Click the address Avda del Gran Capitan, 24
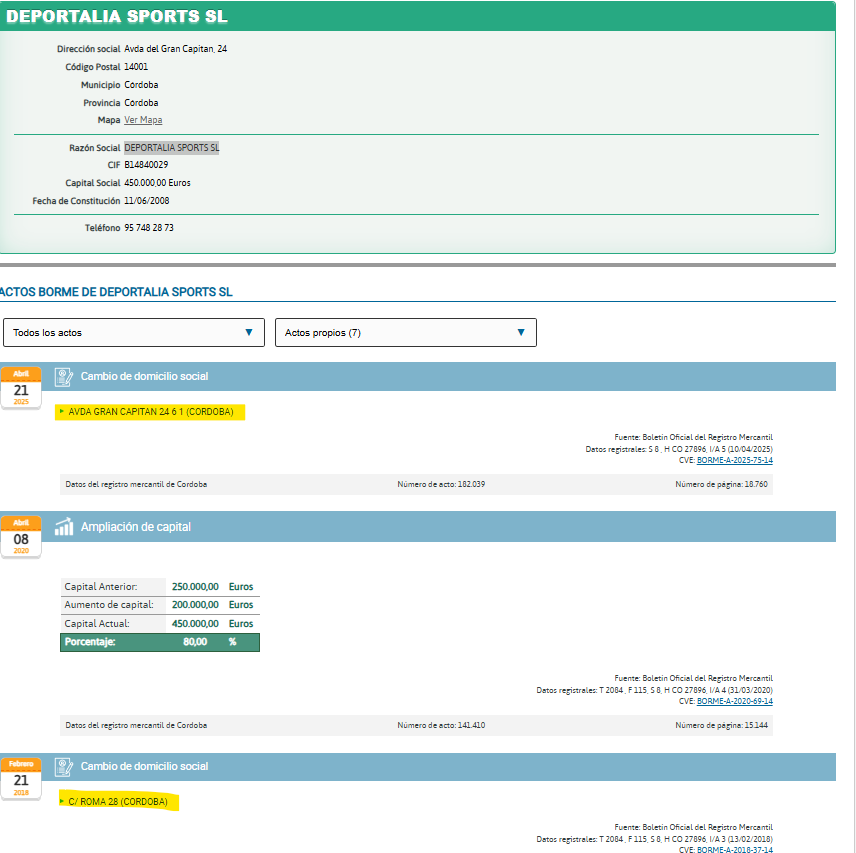Screen dimensions: 856x853 tap(176, 49)
